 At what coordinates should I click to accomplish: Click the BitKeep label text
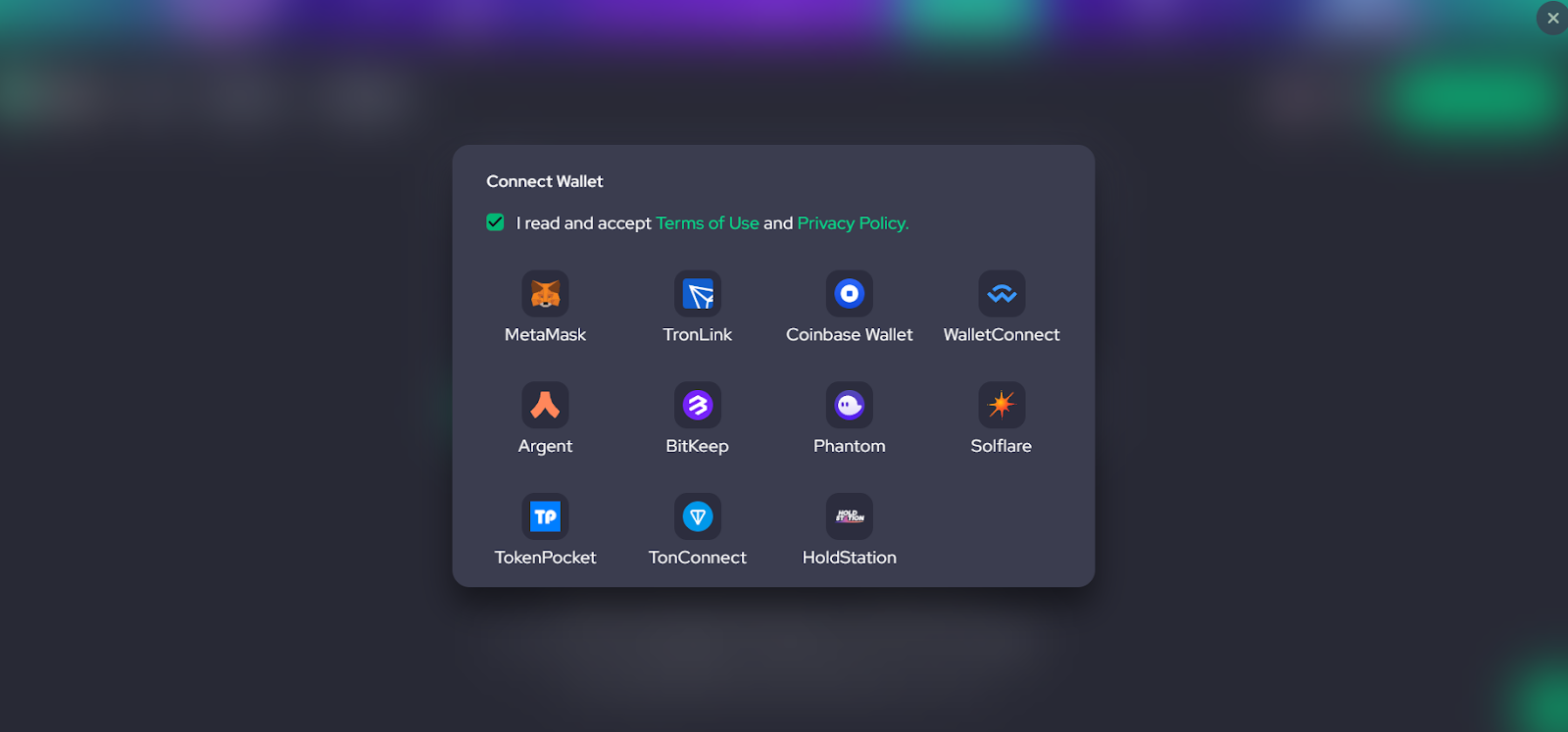tap(698, 447)
